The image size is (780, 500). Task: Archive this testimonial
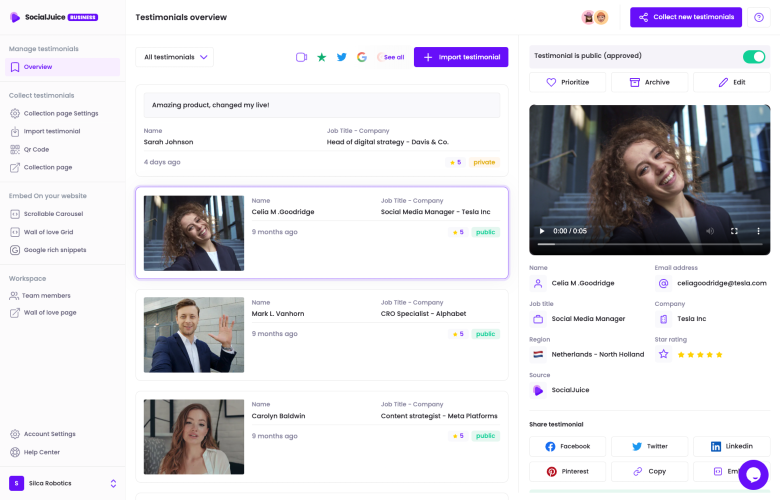click(x=650, y=82)
